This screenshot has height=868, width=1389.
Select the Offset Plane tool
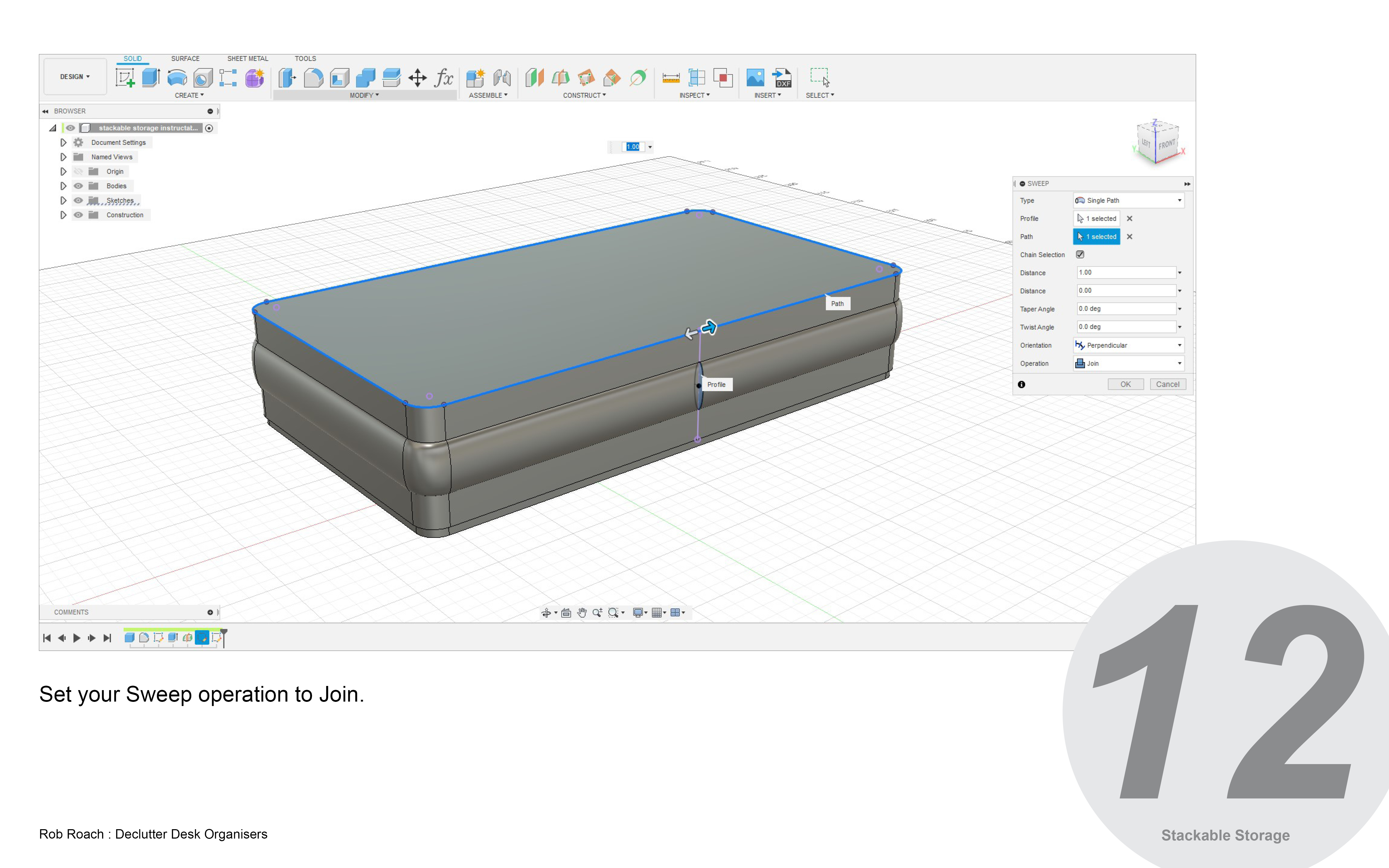pyautogui.click(x=534, y=78)
